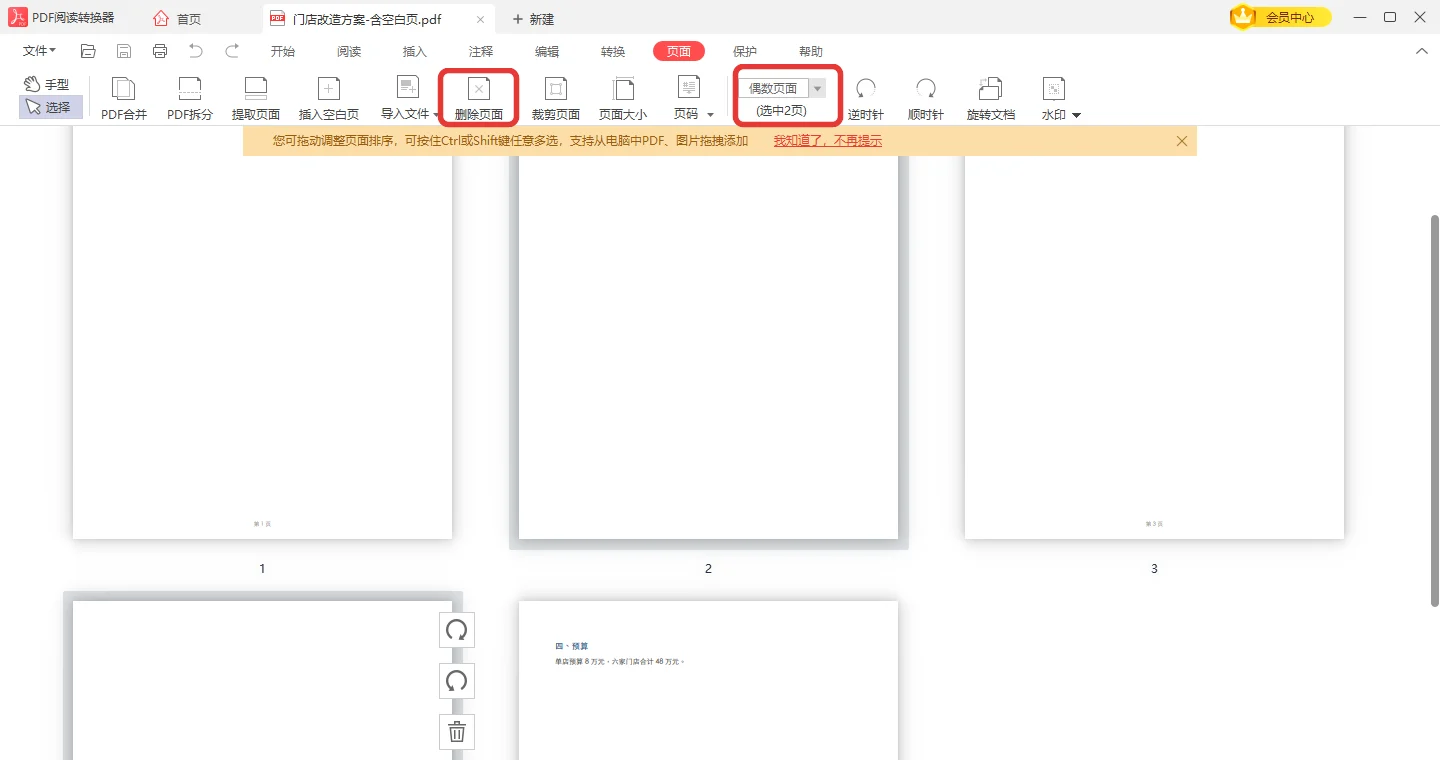Image resolution: width=1440 pixels, height=760 pixels.
Task: Click the 旋转文档 rotate document tool
Action: point(991,99)
